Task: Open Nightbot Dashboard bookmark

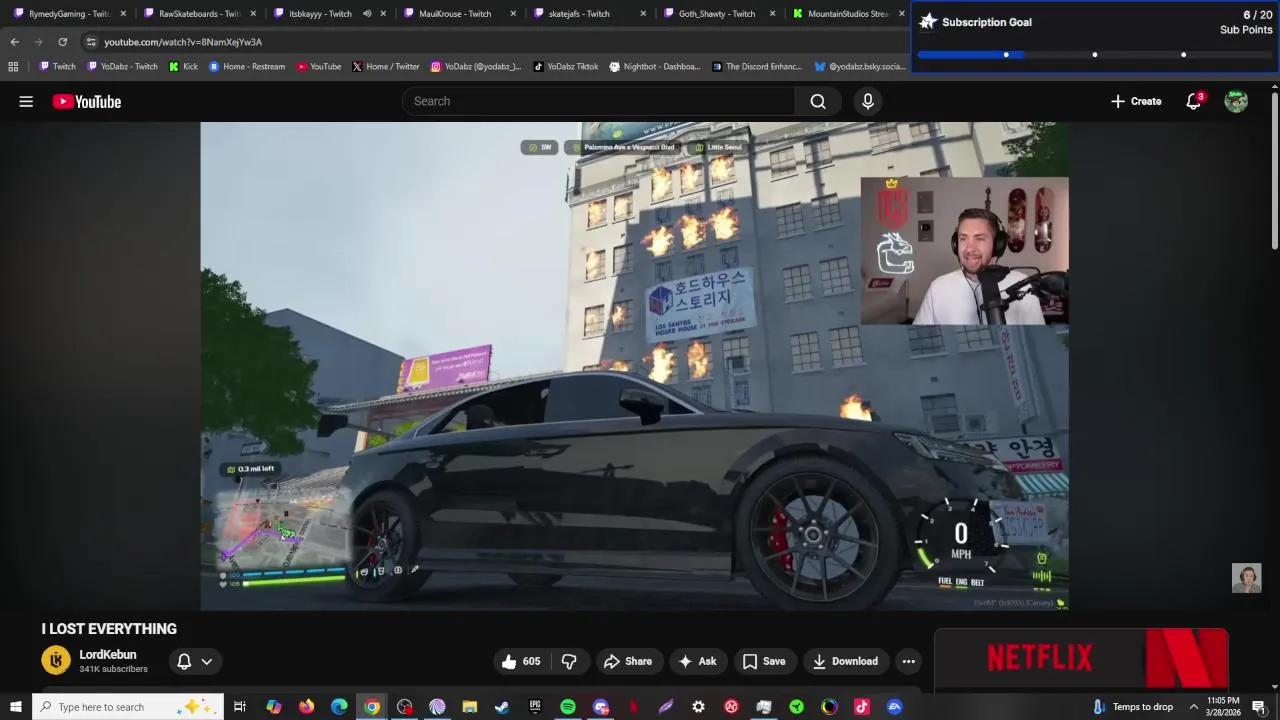Action: tap(655, 67)
